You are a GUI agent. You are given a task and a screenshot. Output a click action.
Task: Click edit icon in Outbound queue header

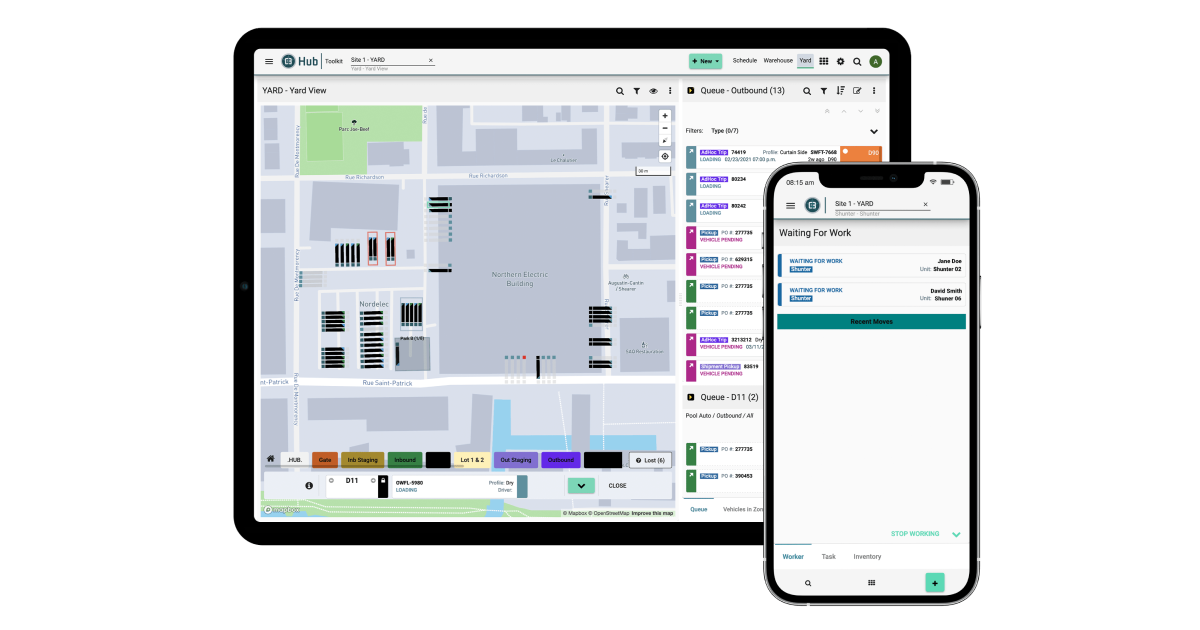(857, 91)
